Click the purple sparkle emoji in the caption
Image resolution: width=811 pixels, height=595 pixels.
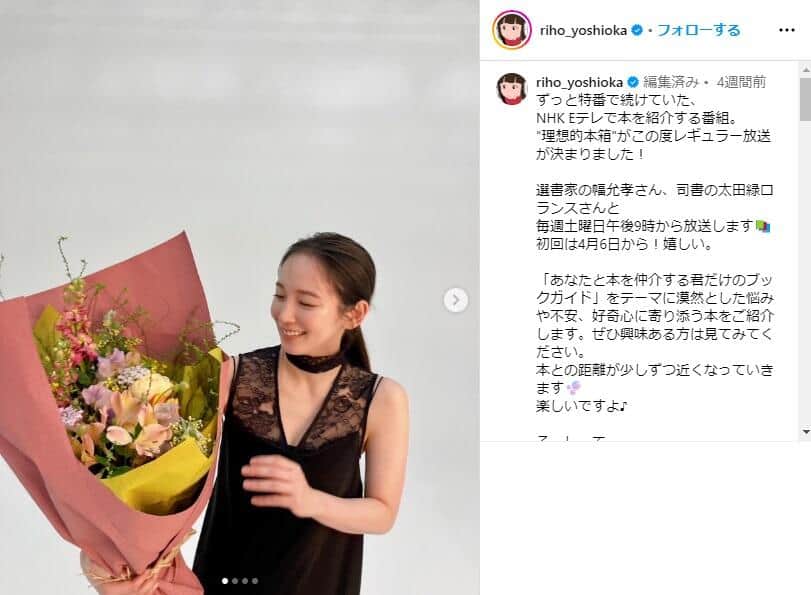tap(573, 388)
